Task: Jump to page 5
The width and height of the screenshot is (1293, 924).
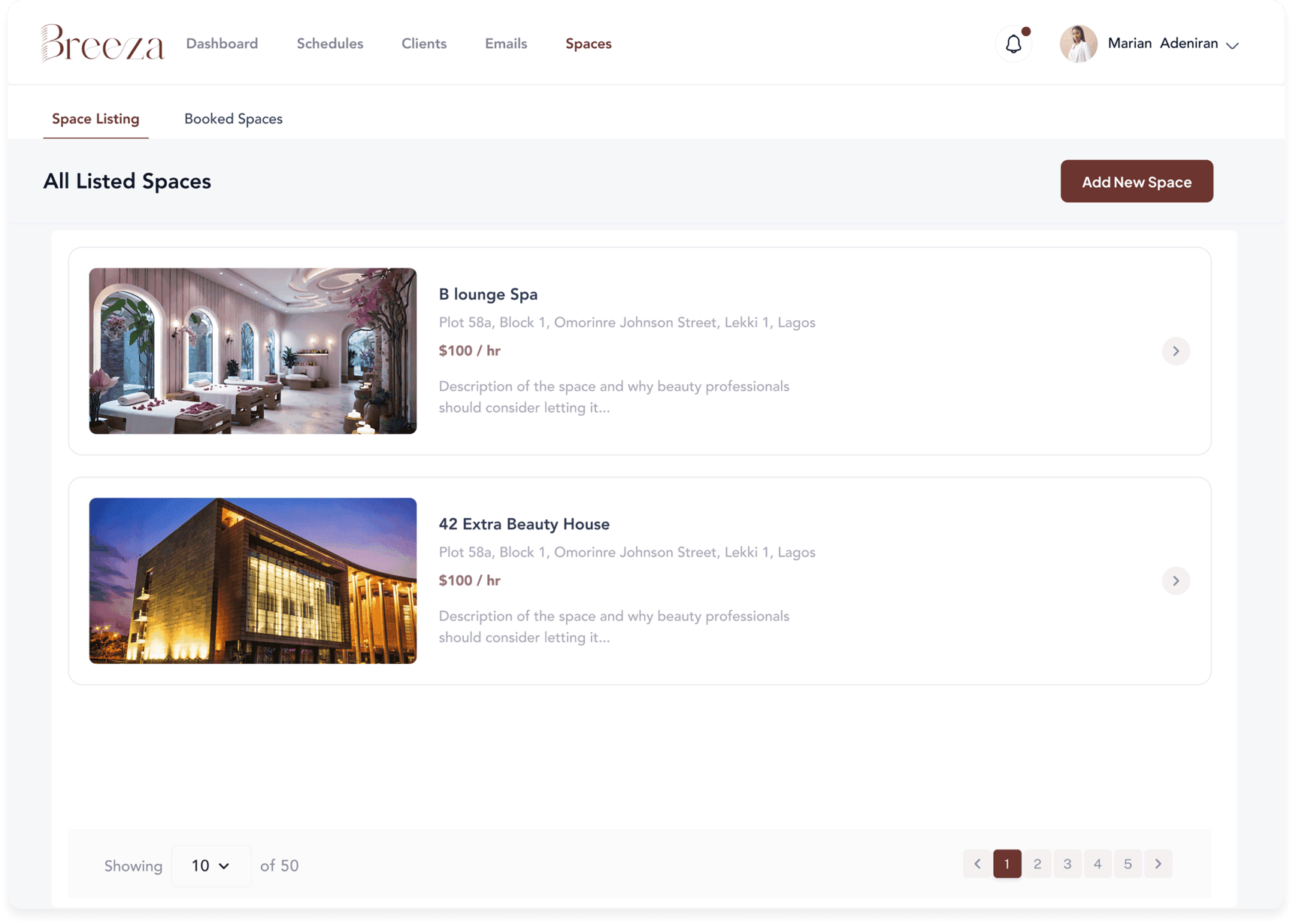Action: tap(1128, 864)
